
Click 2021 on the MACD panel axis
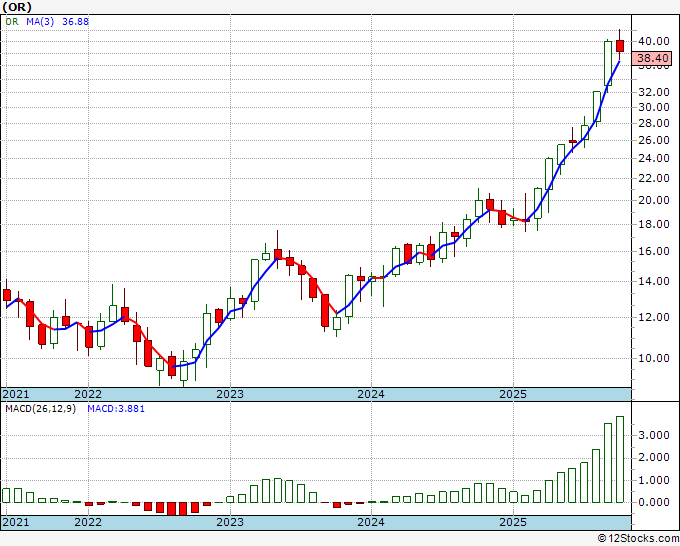point(16,522)
